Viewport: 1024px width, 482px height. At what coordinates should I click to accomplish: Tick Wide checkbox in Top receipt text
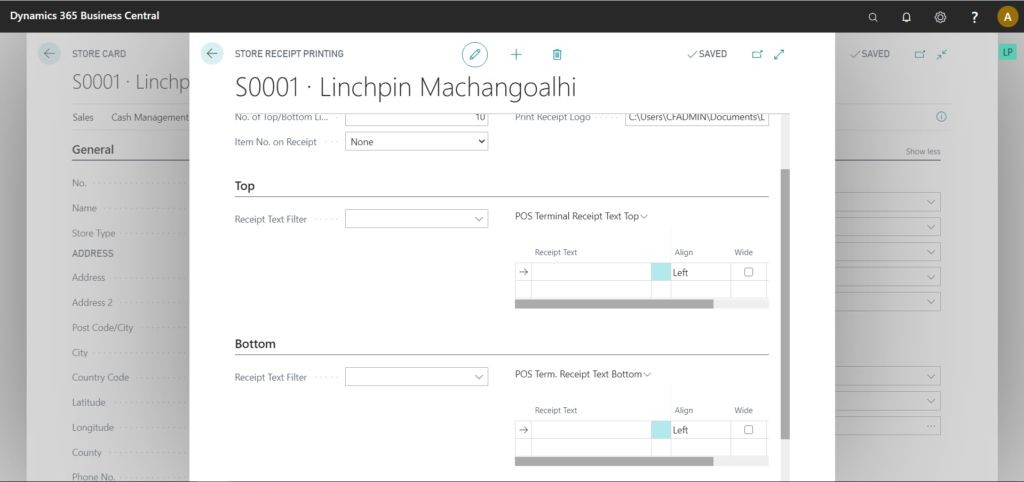[x=748, y=272]
